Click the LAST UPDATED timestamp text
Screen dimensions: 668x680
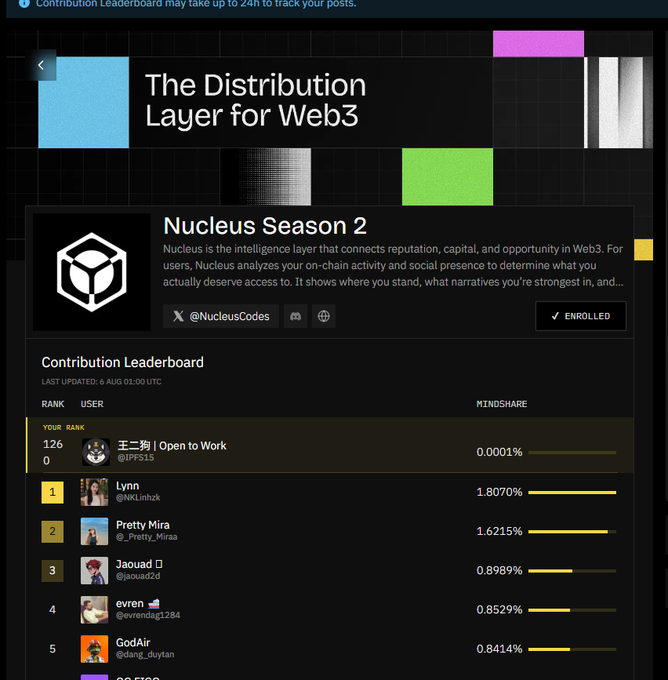coord(102,382)
